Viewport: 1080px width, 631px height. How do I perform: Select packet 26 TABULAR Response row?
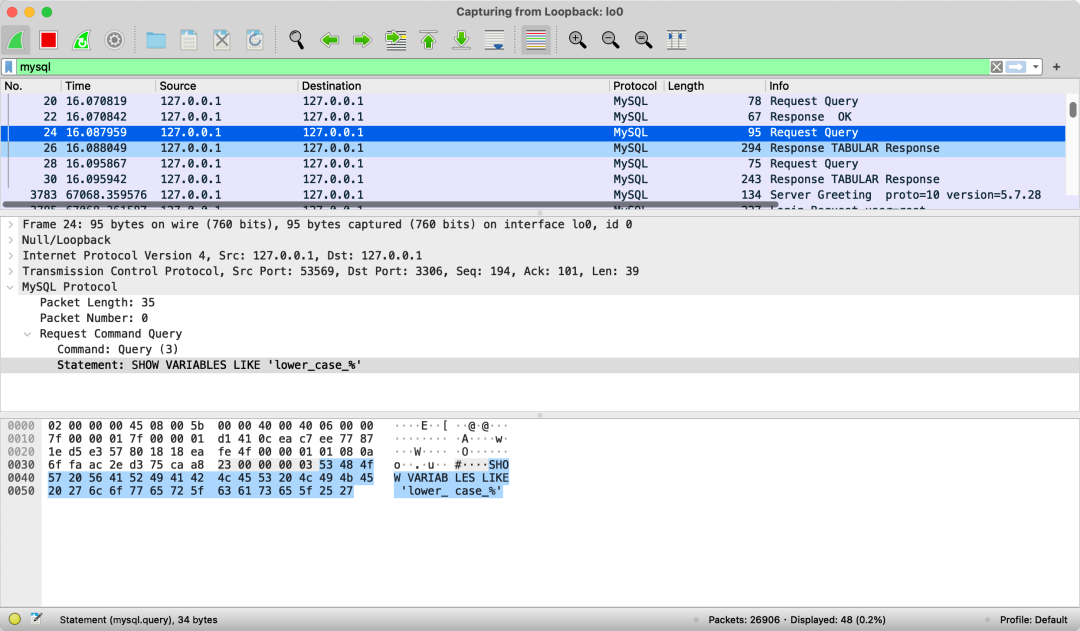(533, 148)
